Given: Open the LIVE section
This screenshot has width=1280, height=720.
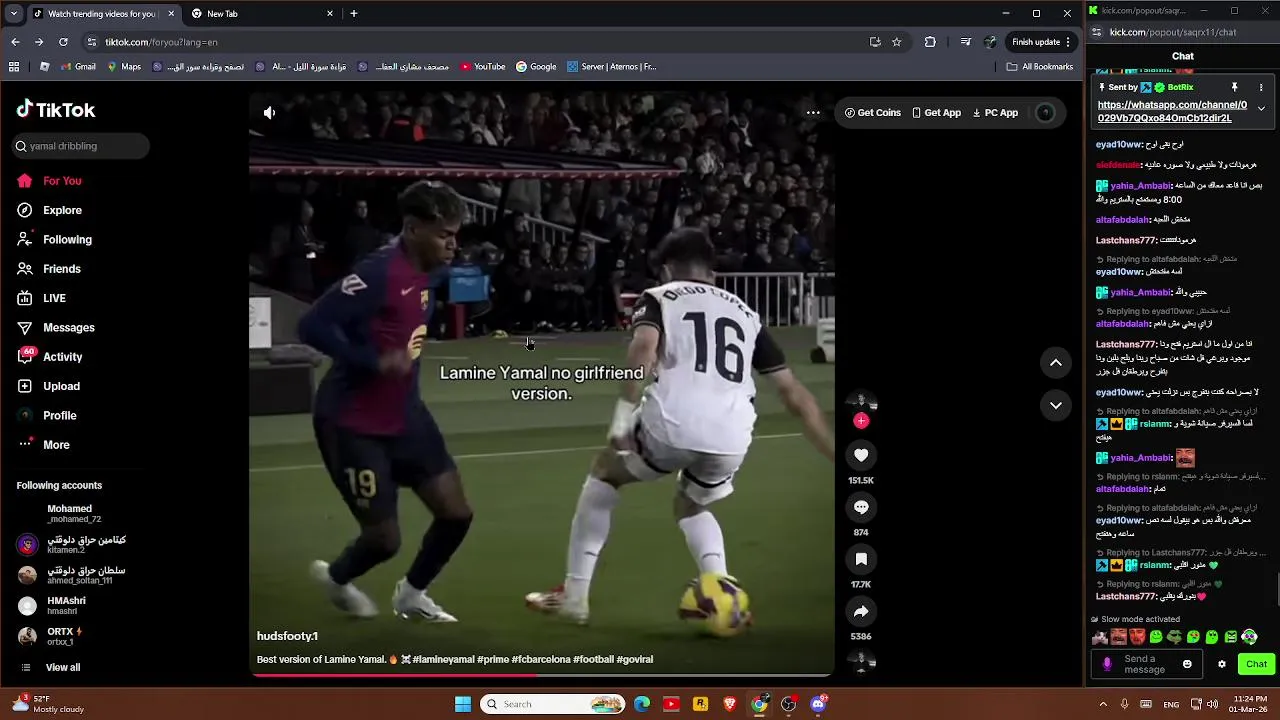Looking at the screenshot, I should (x=54, y=298).
